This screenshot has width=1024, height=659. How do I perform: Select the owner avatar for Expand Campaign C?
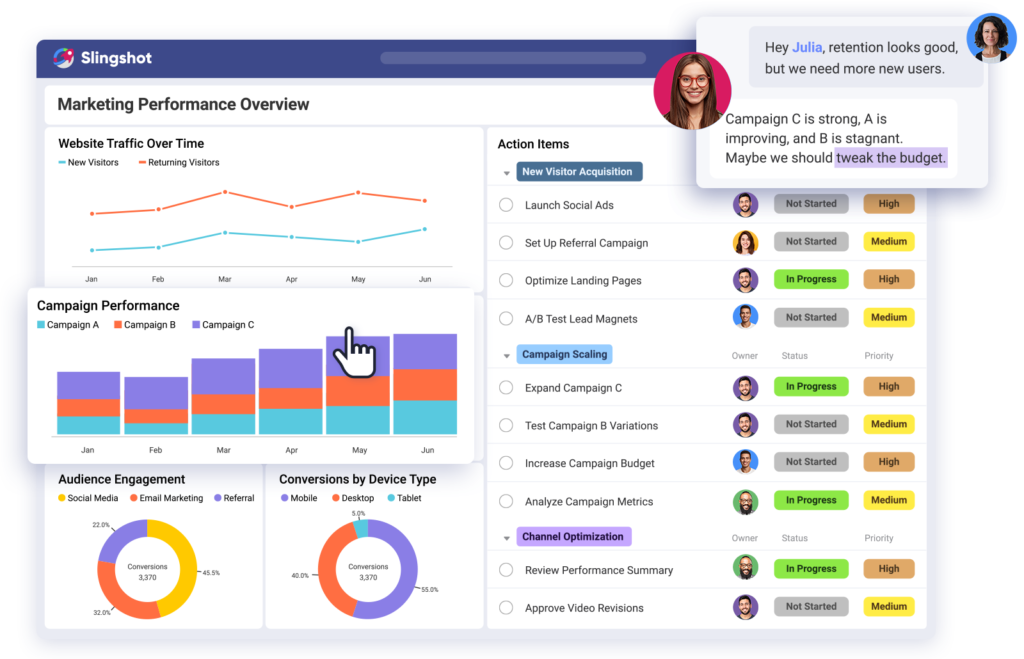[745, 386]
